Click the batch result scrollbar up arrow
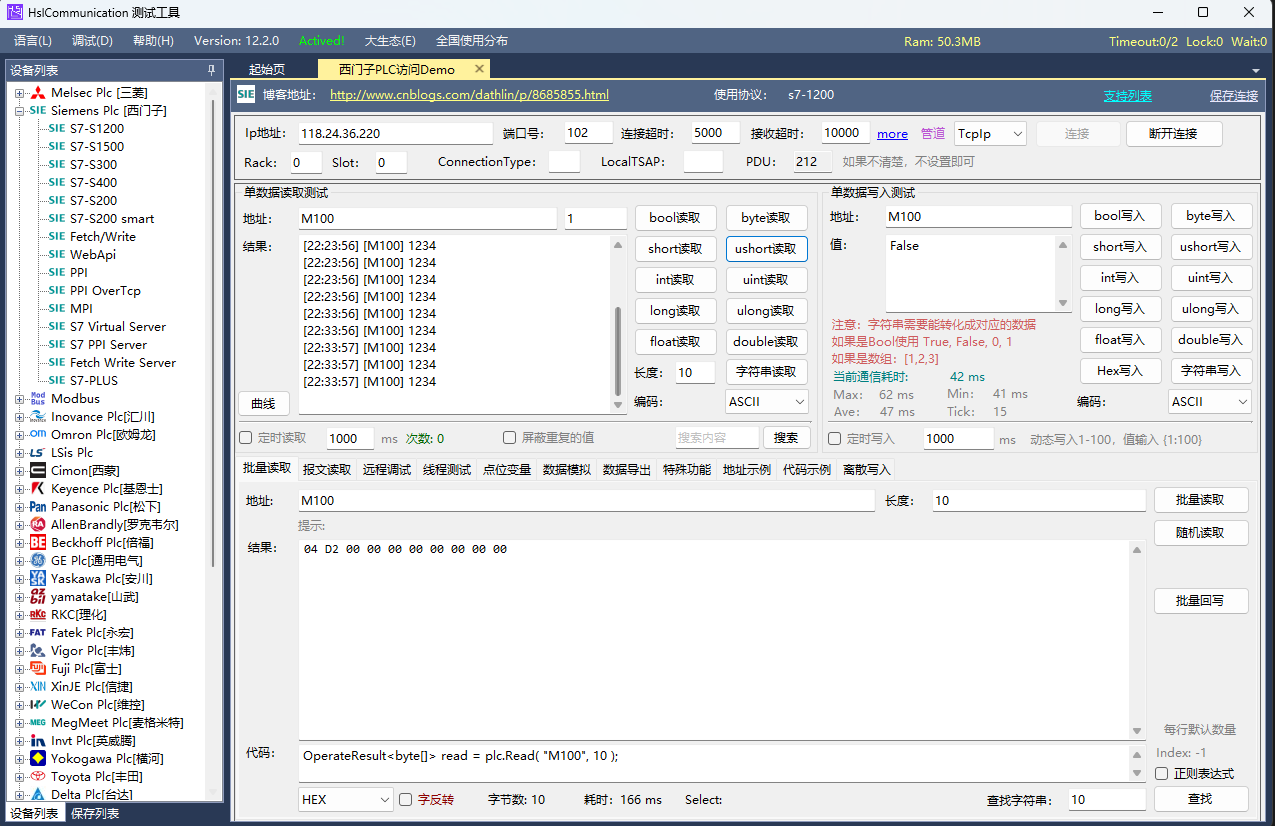This screenshot has width=1275, height=826. [x=1137, y=550]
